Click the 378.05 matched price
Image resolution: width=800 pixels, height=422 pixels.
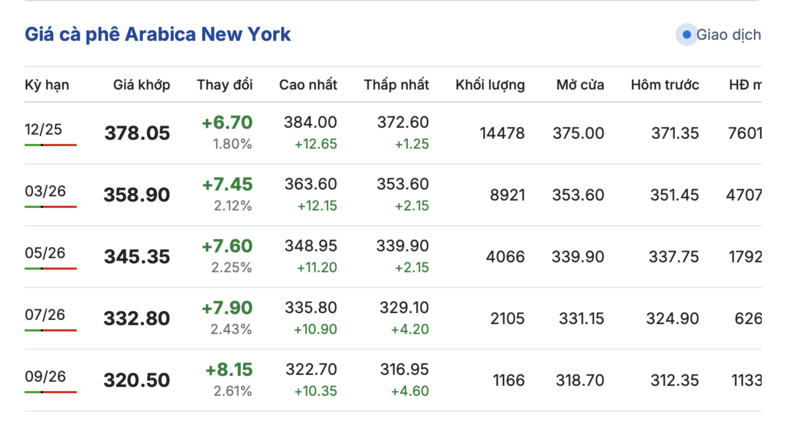pyautogui.click(x=137, y=133)
